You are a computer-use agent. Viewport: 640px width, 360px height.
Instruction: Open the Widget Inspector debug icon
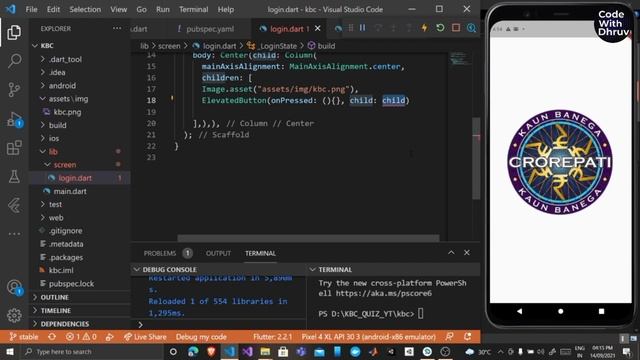click(x=471, y=28)
